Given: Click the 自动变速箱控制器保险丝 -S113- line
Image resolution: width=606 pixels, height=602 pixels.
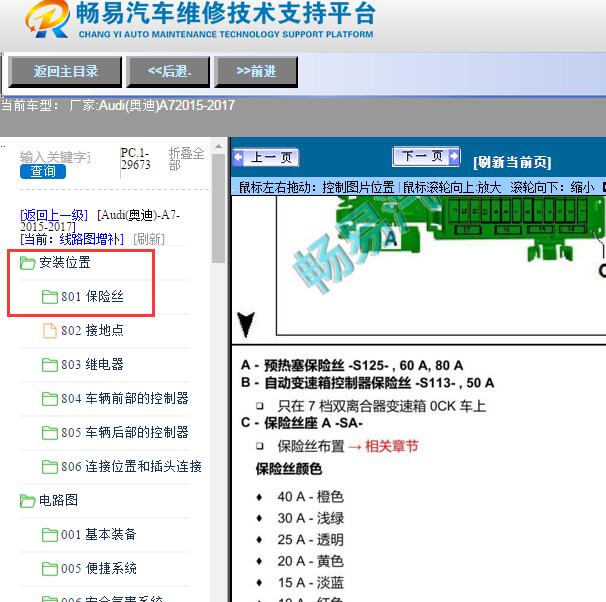Looking at the screenshot, I should coord(368,383).
